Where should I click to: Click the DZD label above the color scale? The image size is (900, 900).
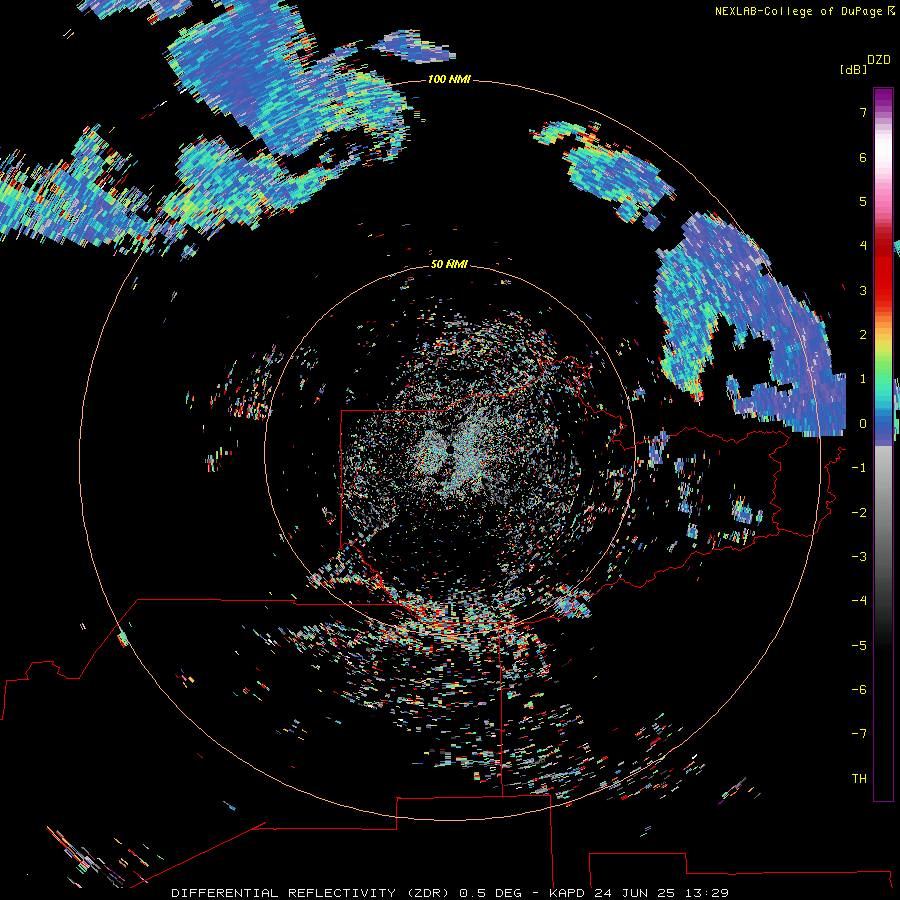[x=878, y=60]
